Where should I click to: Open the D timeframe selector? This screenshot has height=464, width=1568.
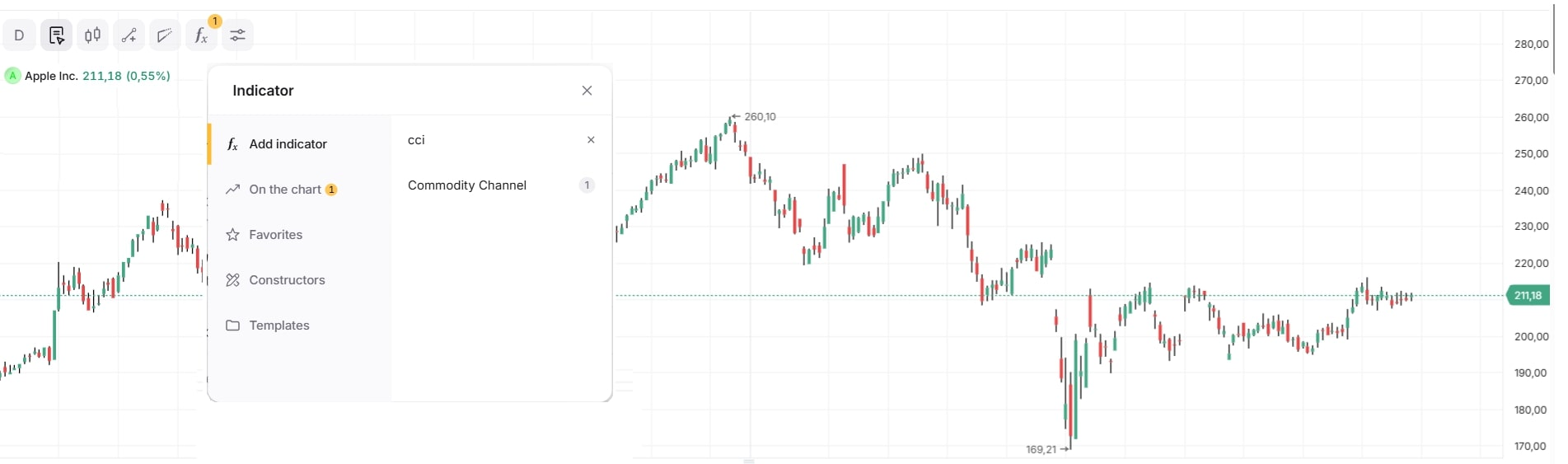coord(20,35)
